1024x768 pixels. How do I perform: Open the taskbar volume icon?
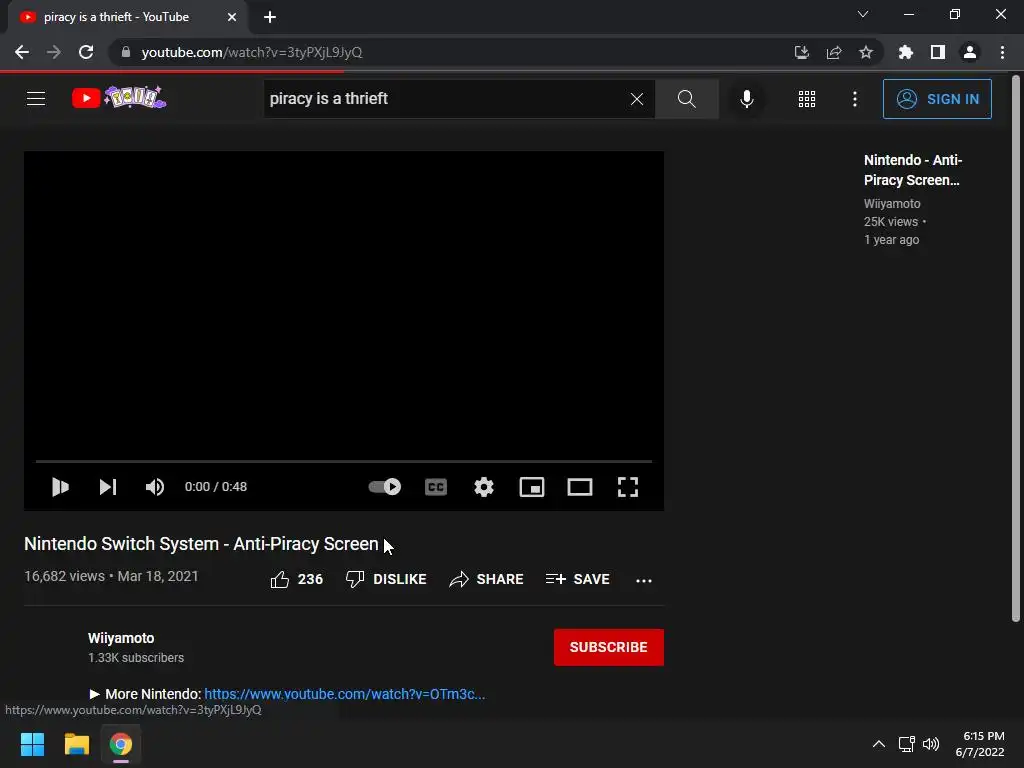tap(931, 744)
